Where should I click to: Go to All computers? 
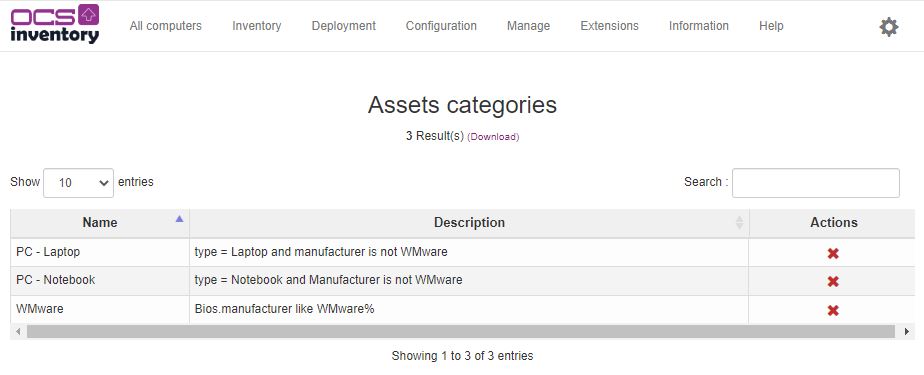[x=166, y=26]
